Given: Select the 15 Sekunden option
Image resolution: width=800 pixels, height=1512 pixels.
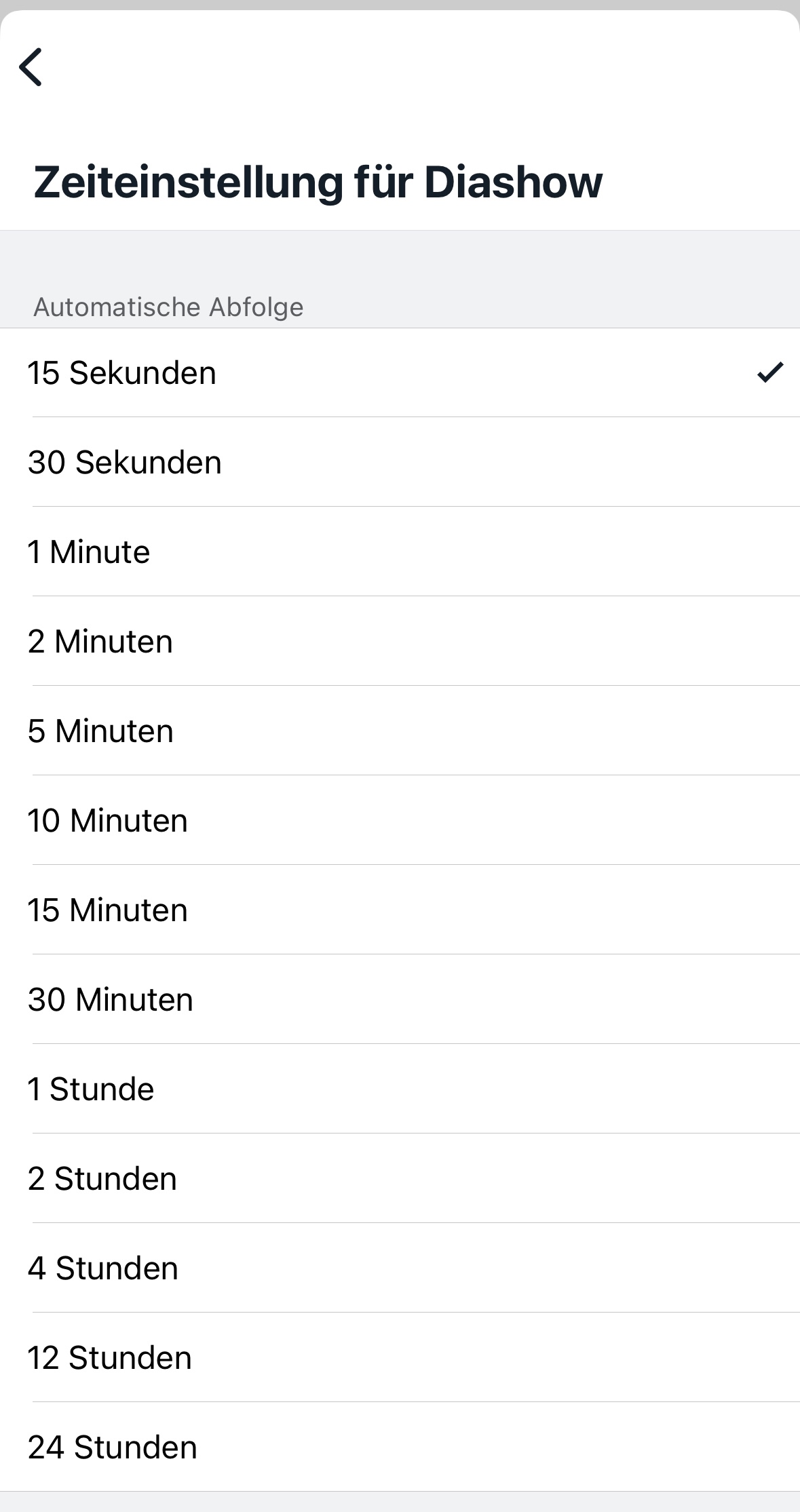Looking at the screenshot, I should click(x=122, y=373).
